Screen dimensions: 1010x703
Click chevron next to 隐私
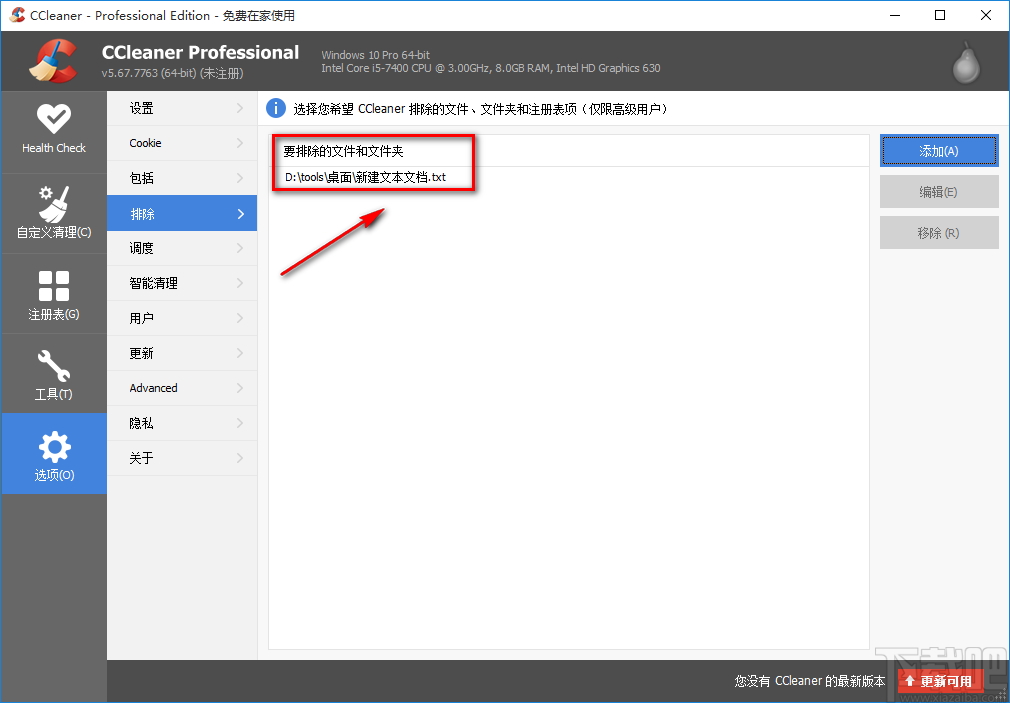click(240, 423)
